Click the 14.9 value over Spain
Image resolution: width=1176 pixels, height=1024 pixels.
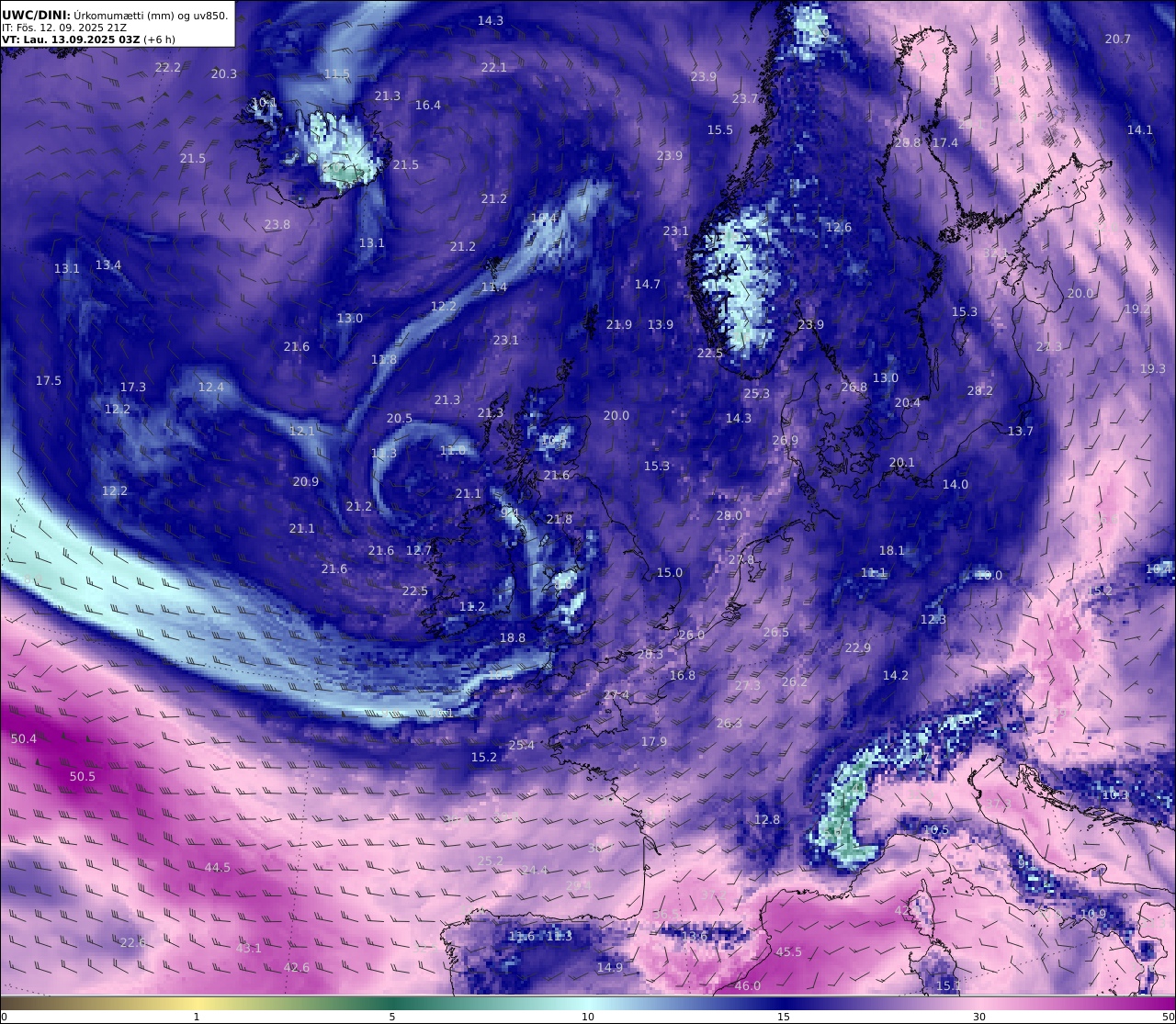pyautogui.click(x=610, y=967)
